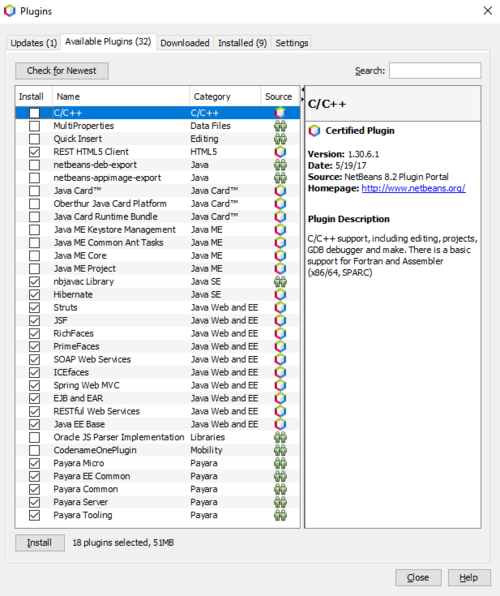Open the Downloaded tab

[185, 43]
